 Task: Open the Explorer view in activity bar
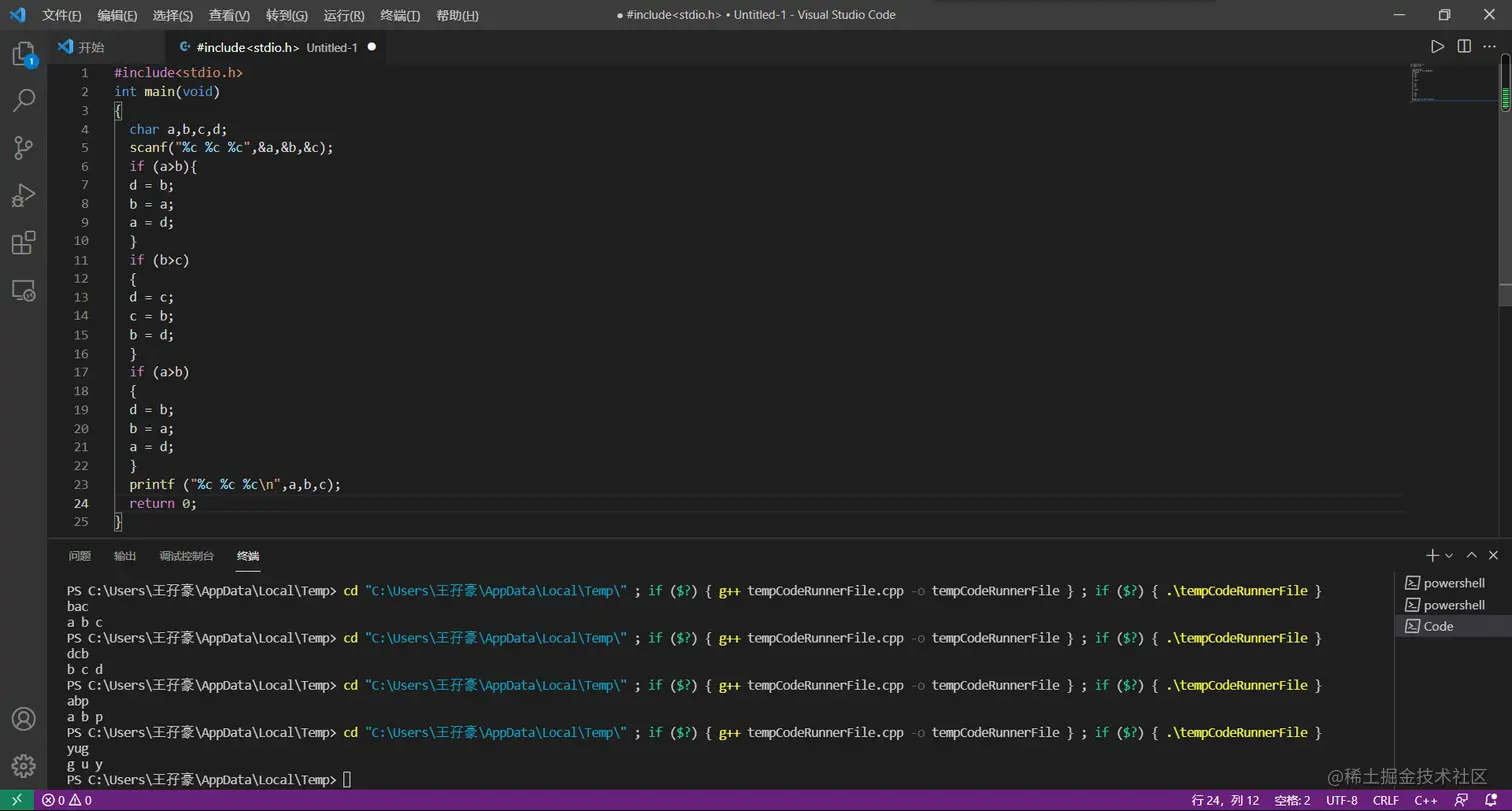pos(23,55)
